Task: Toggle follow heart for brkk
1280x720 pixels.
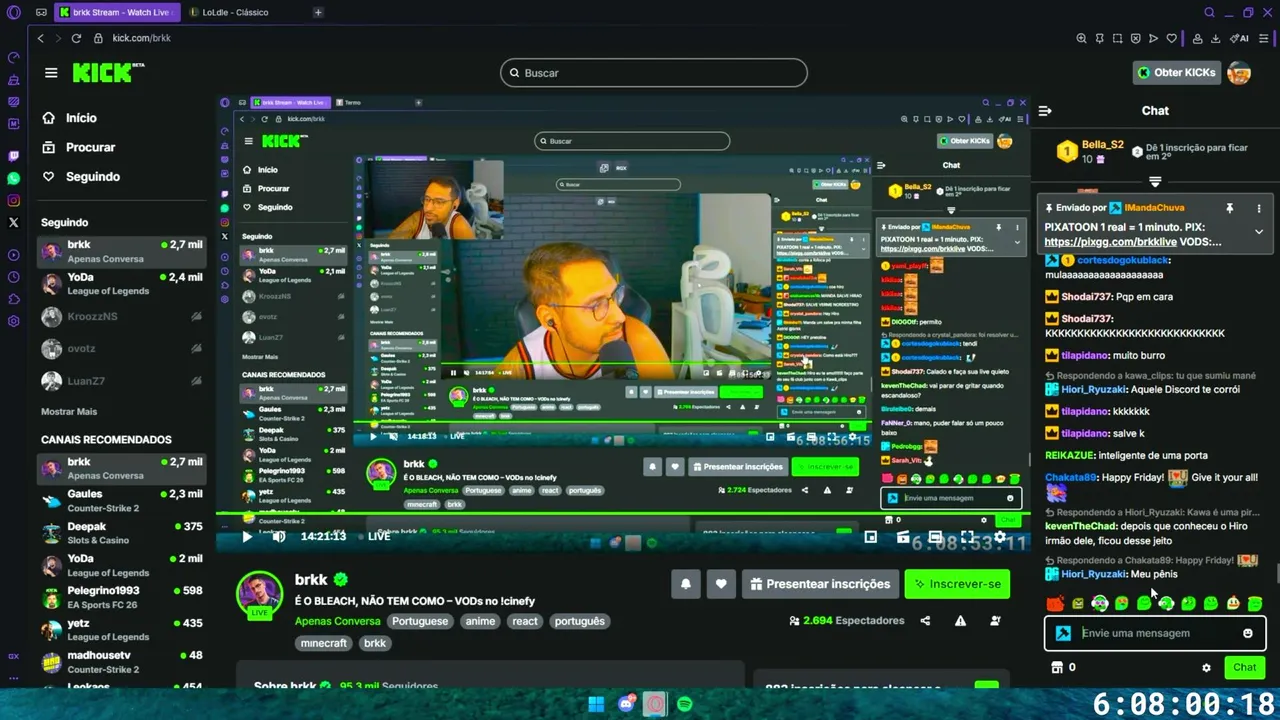Action: click(x=720, y=584)
